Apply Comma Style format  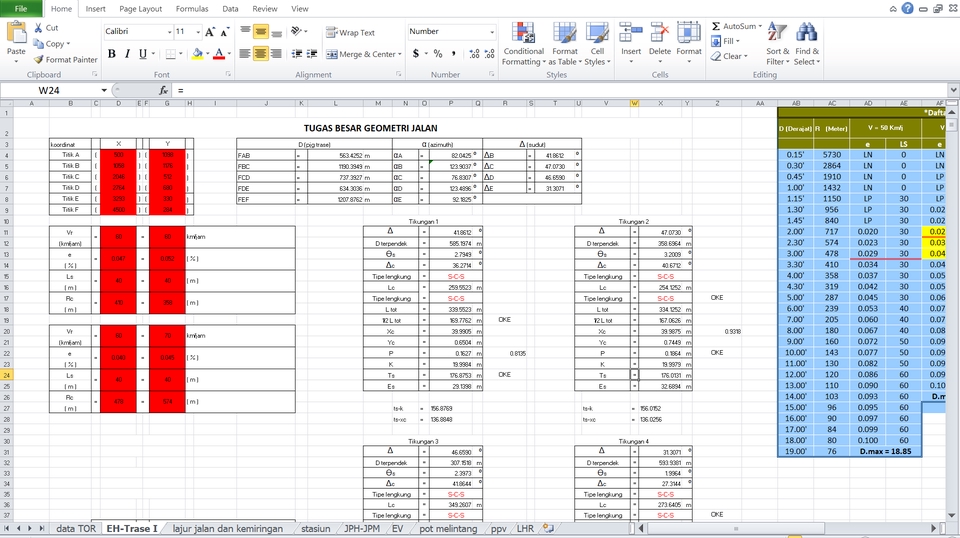point(454,54)
